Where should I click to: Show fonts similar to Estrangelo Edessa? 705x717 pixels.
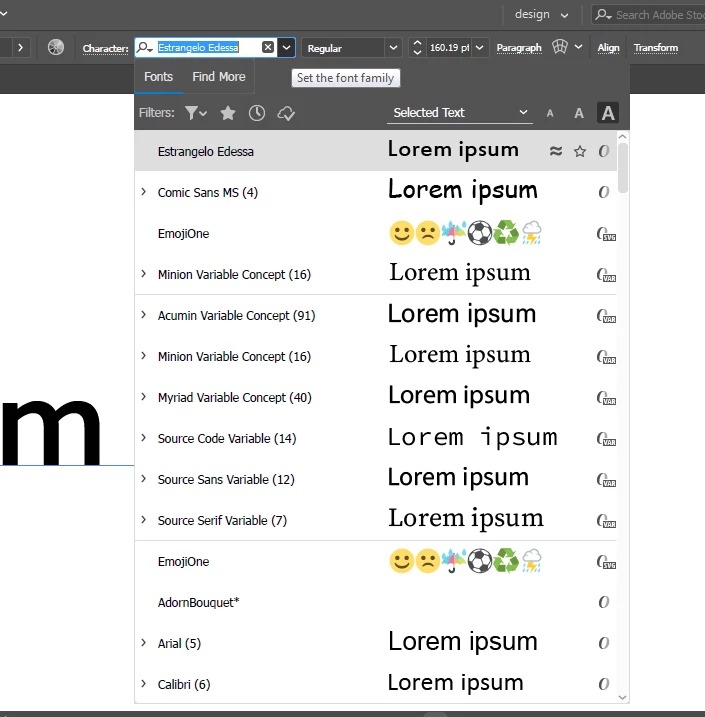click(x=556, y=151)
